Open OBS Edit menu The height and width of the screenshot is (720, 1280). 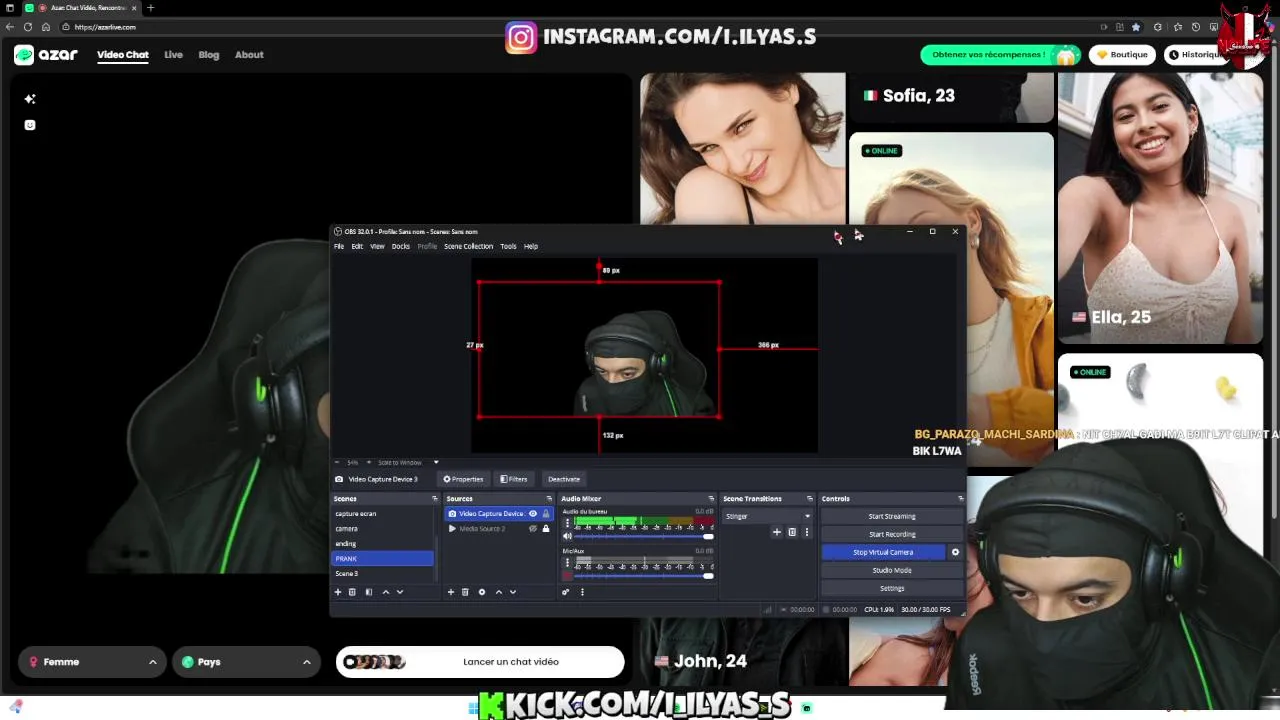(357, 246)
